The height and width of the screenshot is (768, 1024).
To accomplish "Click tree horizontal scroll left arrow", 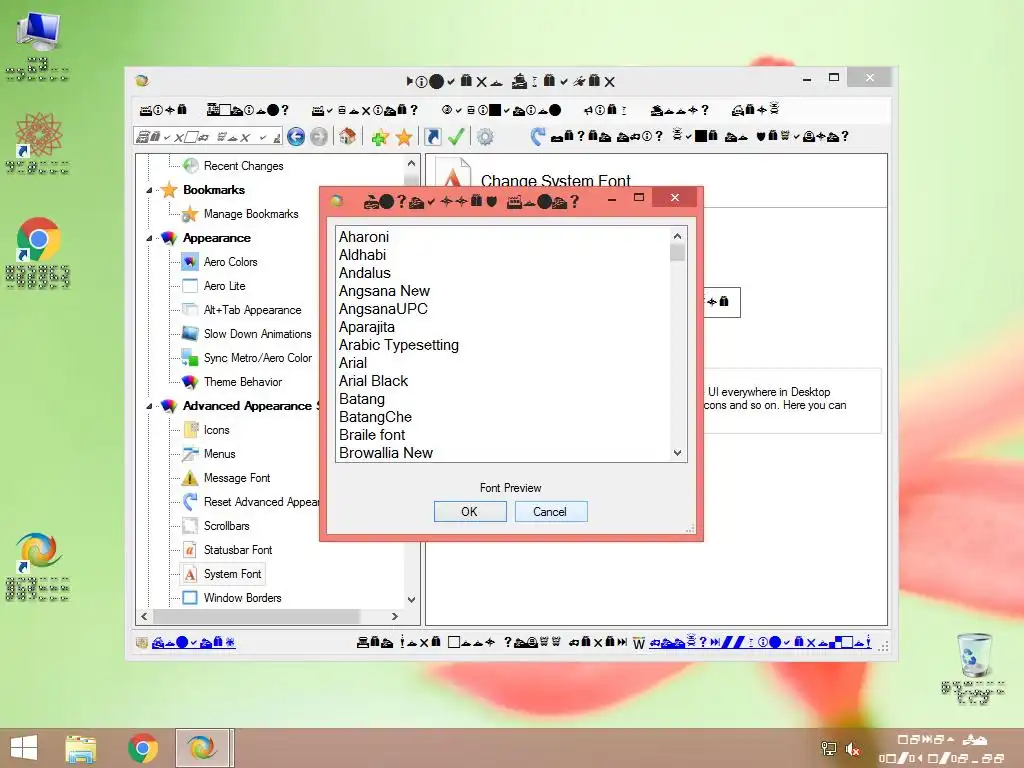I will [x=144, y=616].
